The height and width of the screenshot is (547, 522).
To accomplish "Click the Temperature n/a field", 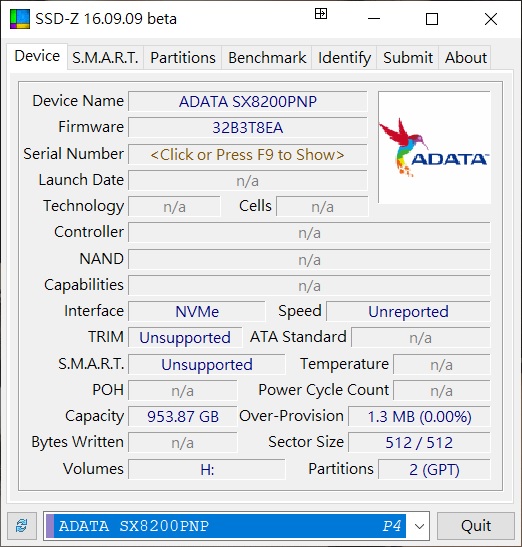I will pyautogui.click(x=441, y=365).
